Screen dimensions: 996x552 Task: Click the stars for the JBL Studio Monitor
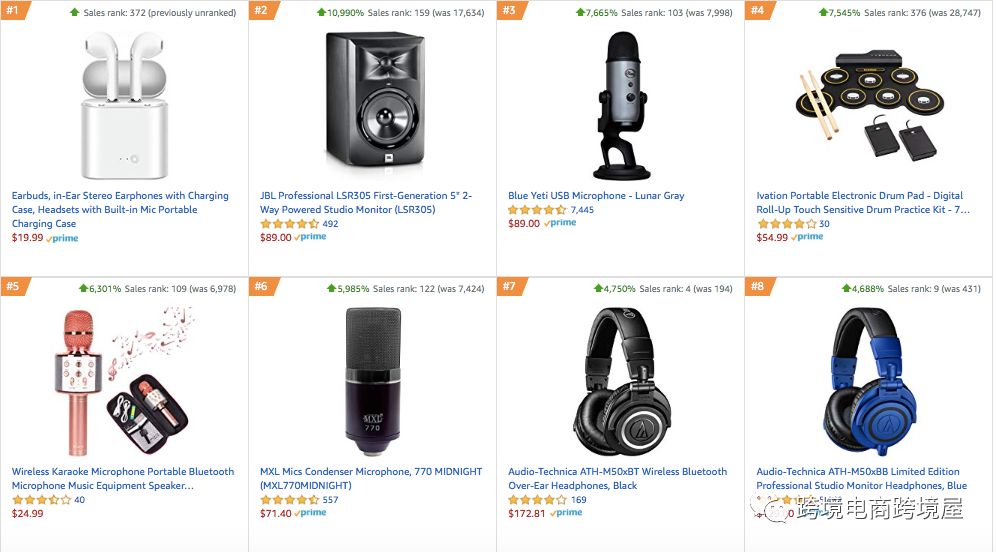pos(289,224)
